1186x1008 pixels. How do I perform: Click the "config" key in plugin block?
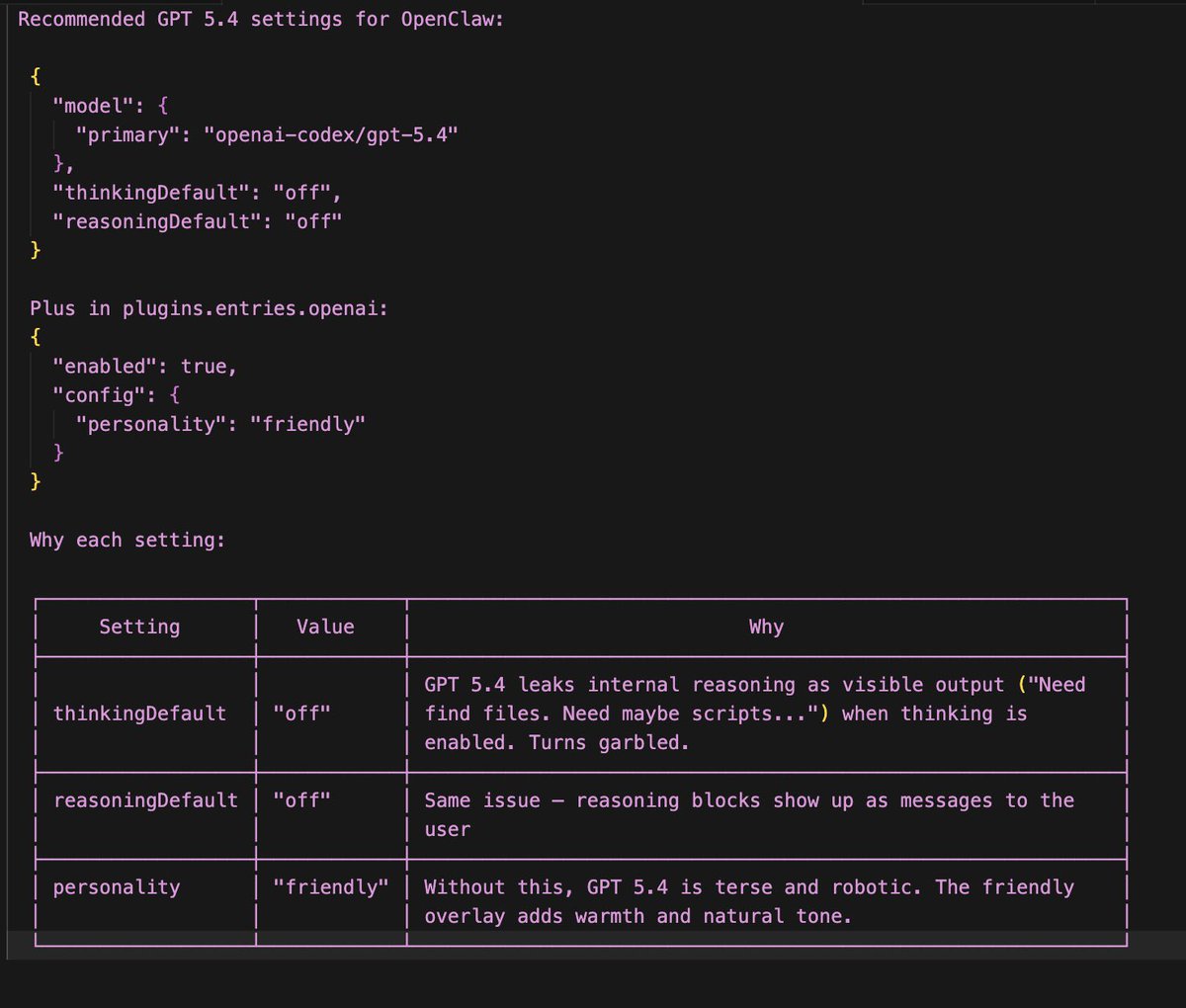pos(99,395)
